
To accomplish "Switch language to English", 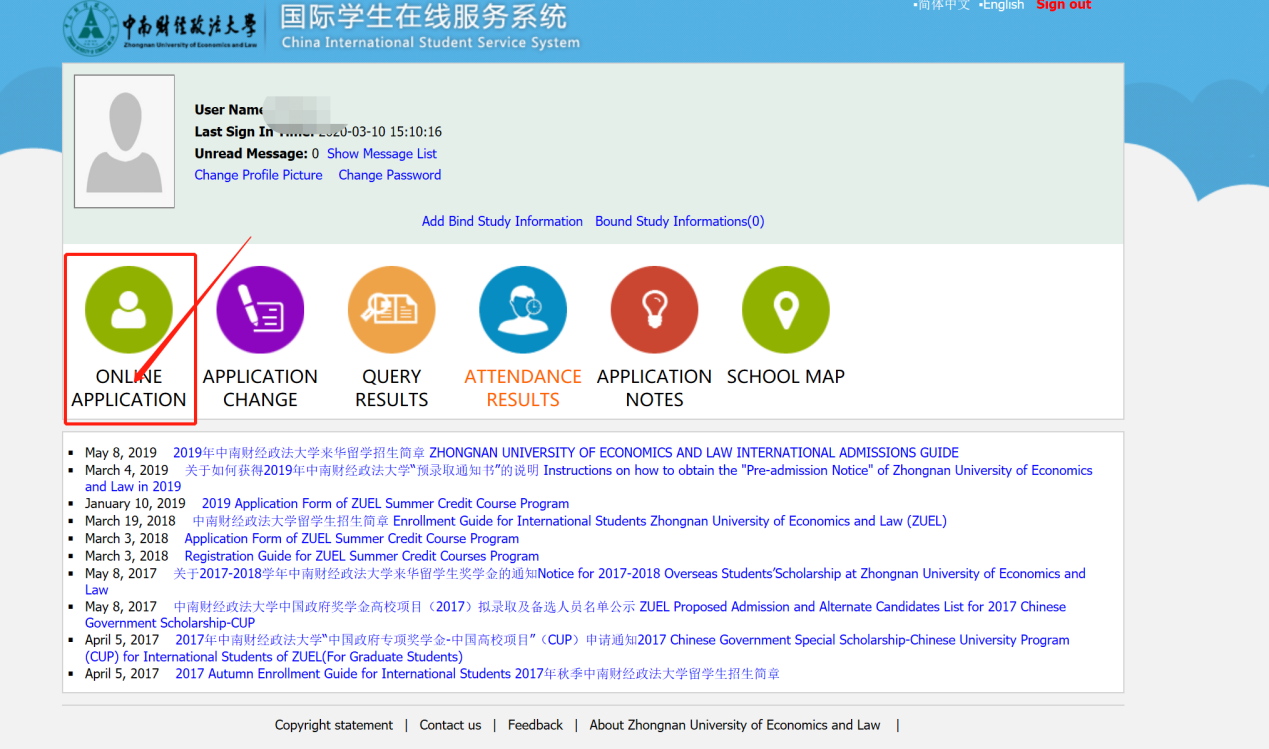I will tap(1002, 5).
